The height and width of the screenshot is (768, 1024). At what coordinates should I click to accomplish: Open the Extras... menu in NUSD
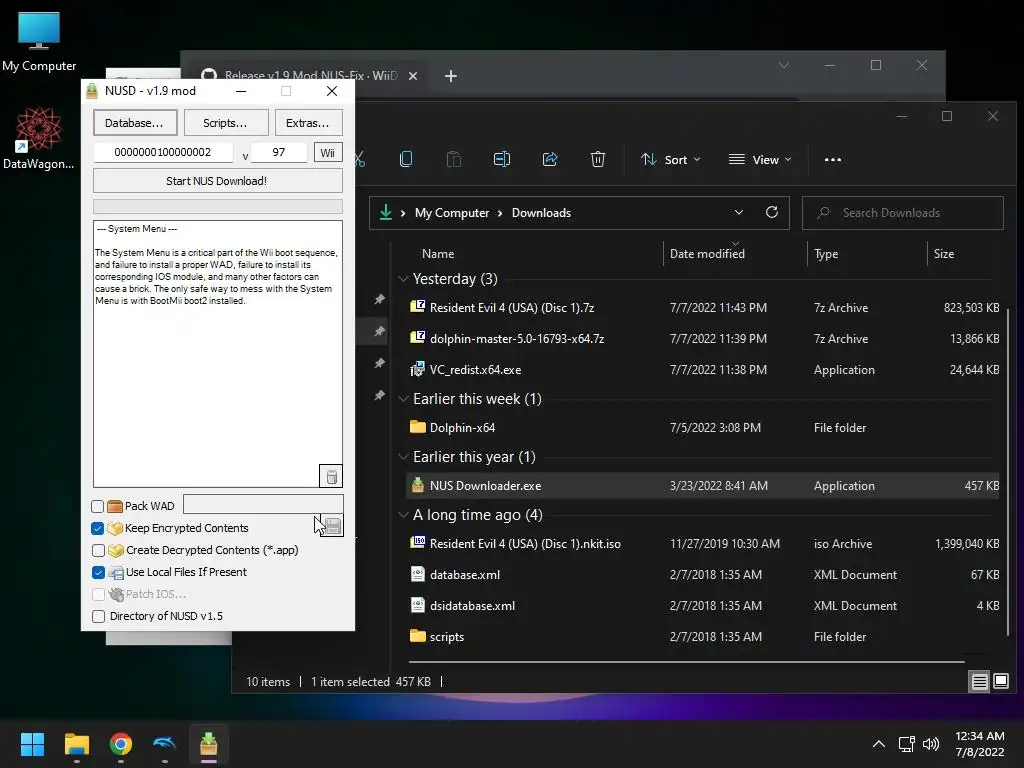(308, 123)
